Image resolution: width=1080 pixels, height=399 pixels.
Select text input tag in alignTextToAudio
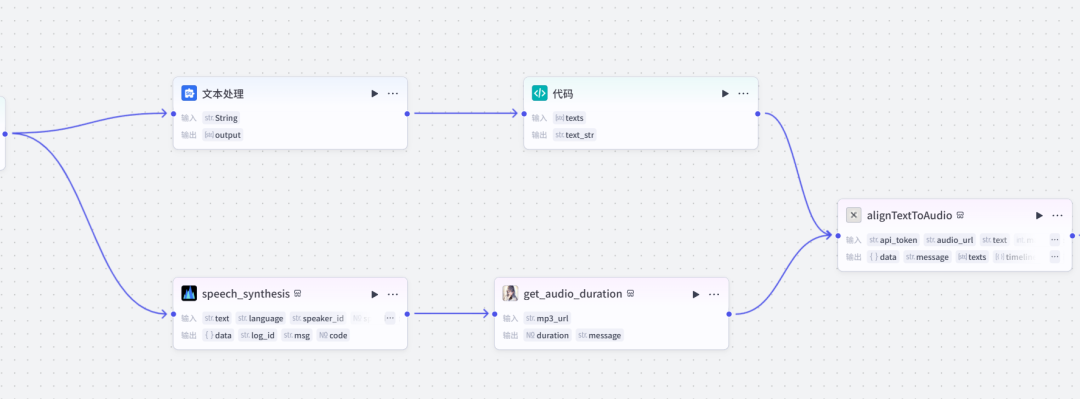pyautogui.click(x=995, y=240)
